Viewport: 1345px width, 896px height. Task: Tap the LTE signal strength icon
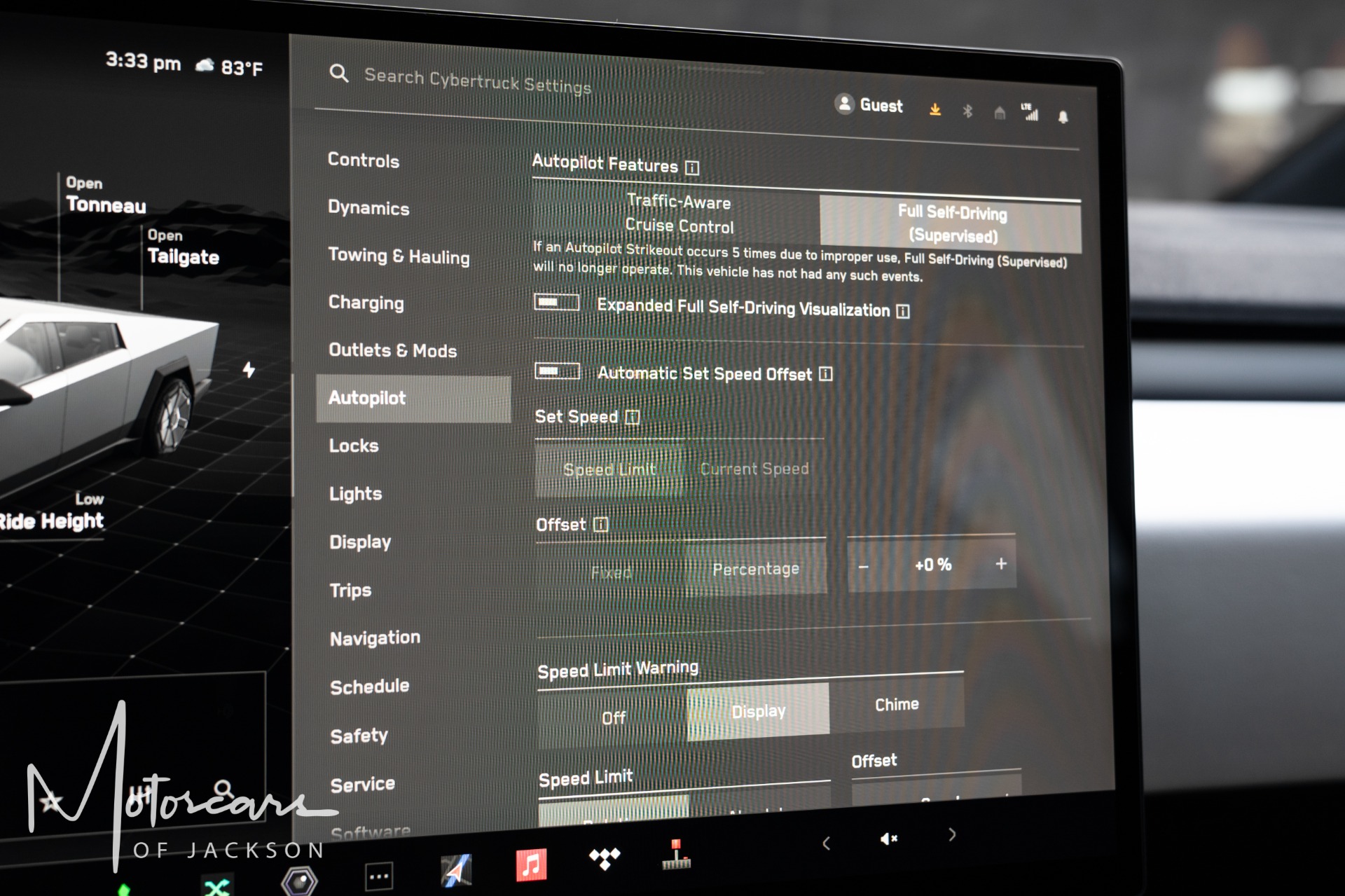(x=1030, y=111)
